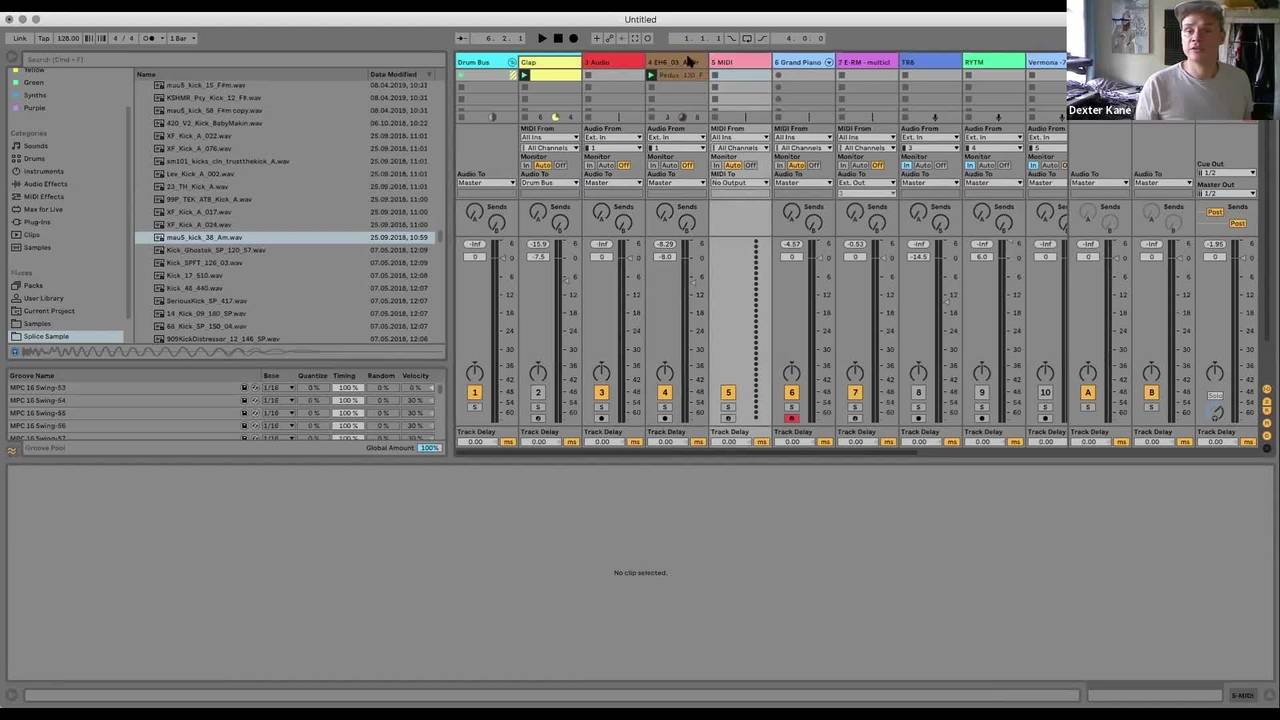The width and height of the screenshot is (1280, 720).
Task: Toggle track activator 2 for Clap
Action: pos(538,393)
